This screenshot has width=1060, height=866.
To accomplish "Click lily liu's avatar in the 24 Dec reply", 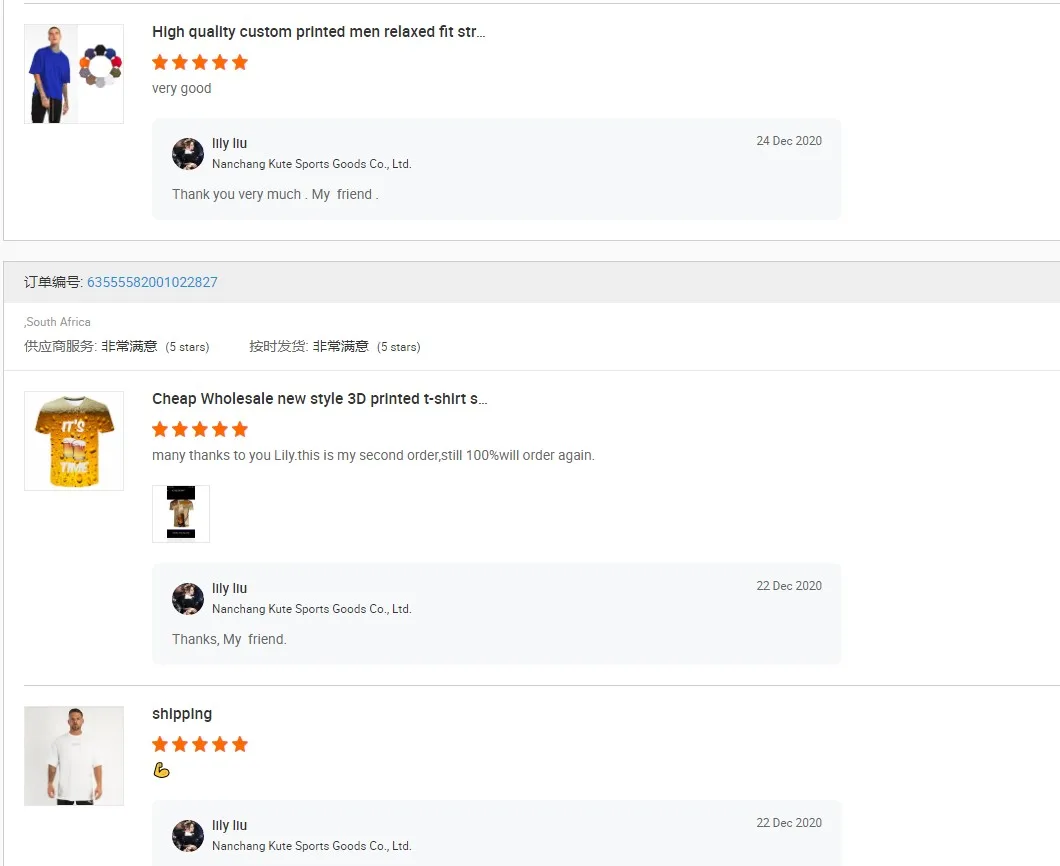I will (188, 154).
